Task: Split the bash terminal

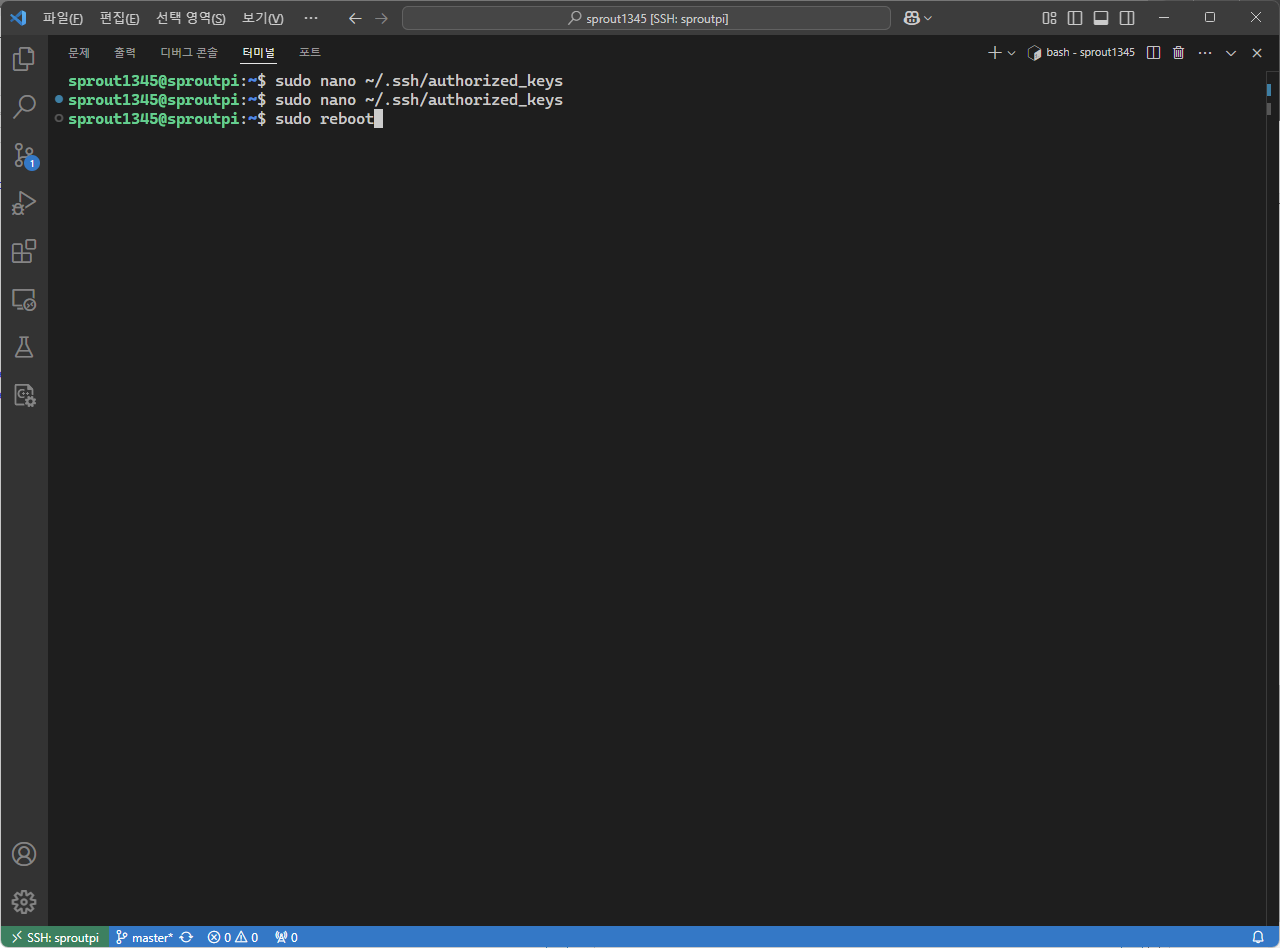Action: tap(1153, 53)
